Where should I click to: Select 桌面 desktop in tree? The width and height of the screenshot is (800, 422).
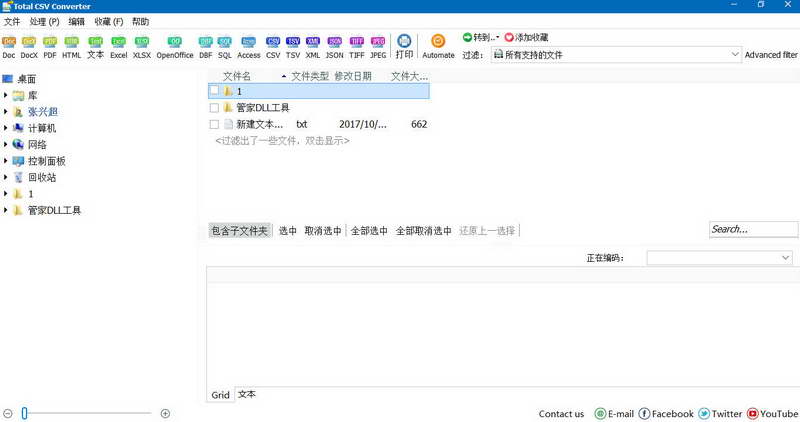click(27, 79)
